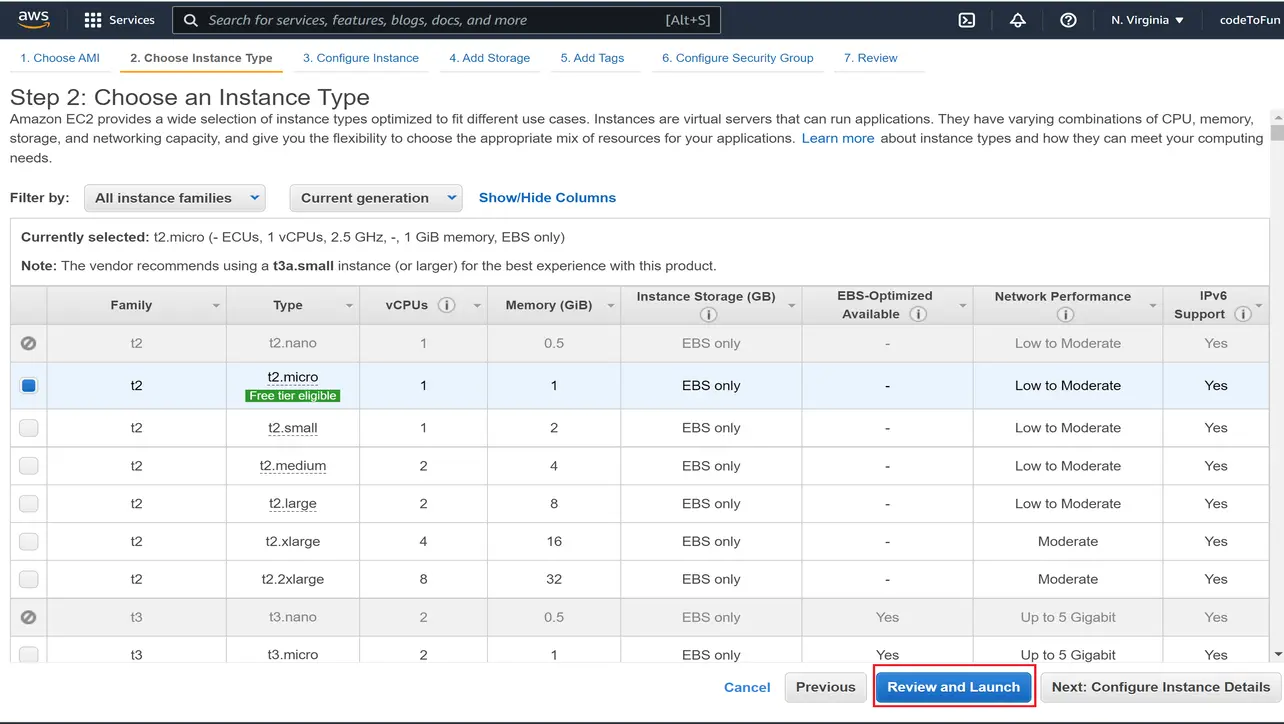Open the codeToFun account menu
Viewport: 1284px width, 724px height.
(x=1251, y=20)
